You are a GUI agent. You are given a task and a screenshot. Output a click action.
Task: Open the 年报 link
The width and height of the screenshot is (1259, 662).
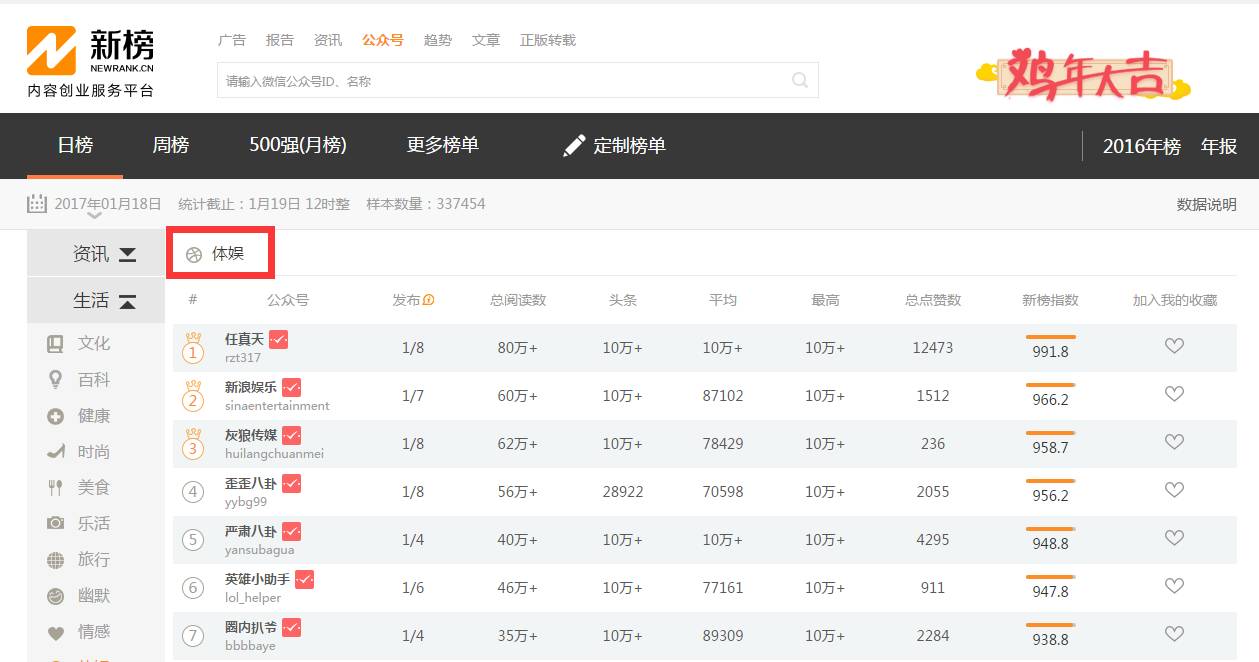(x=1219, y=146)
